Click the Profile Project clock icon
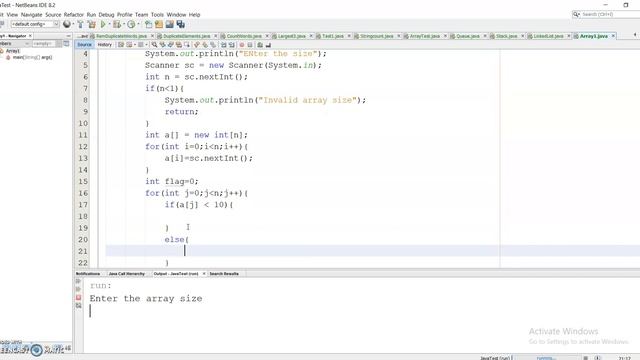This screenshot has width=640, height=360. [x=131, y=24]
